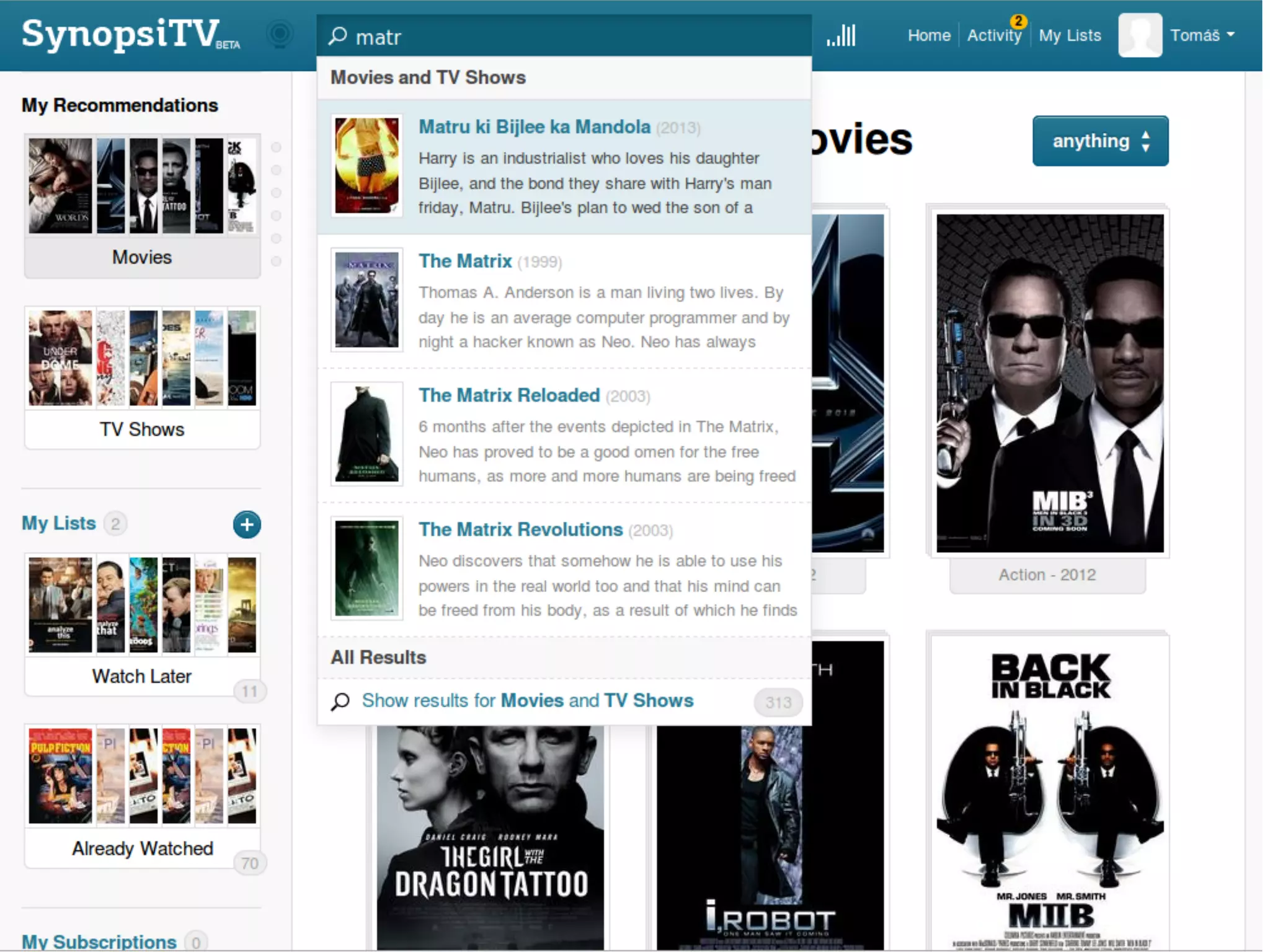Click the Activity notification badge
The height and width of the screenshot is (952, 1270).
1018,21
